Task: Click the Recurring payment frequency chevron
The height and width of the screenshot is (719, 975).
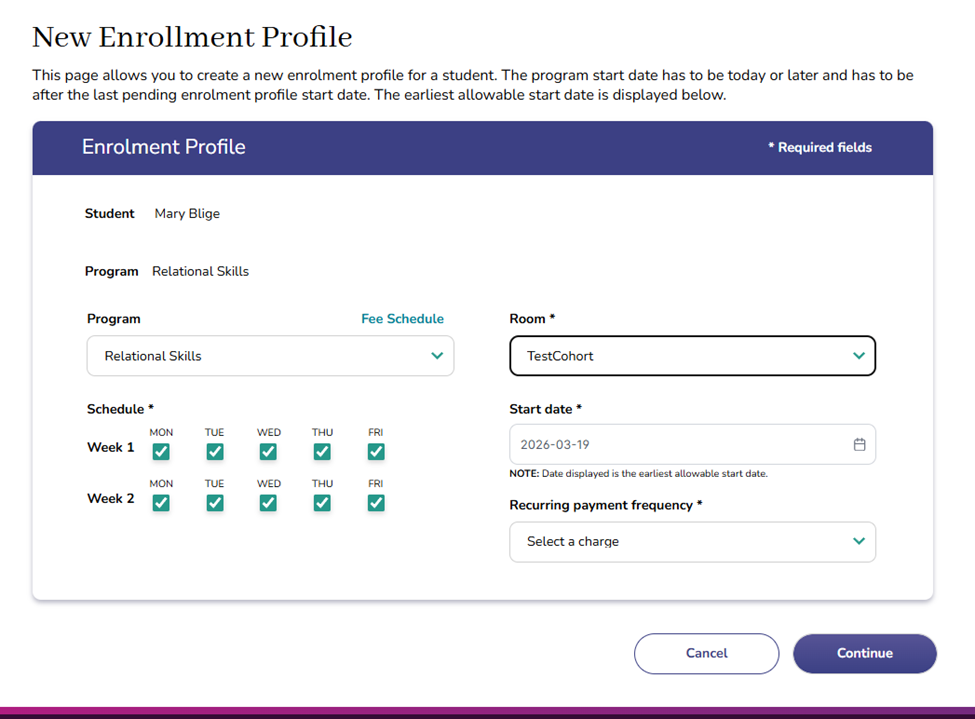Action: click(x=859, y=541)
